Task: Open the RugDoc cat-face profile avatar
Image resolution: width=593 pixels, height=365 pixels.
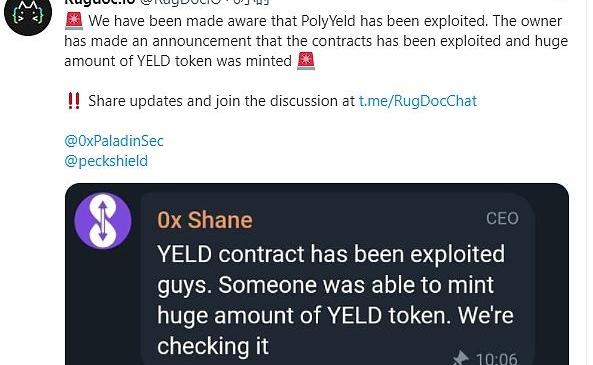Action: tap(28, 14)
